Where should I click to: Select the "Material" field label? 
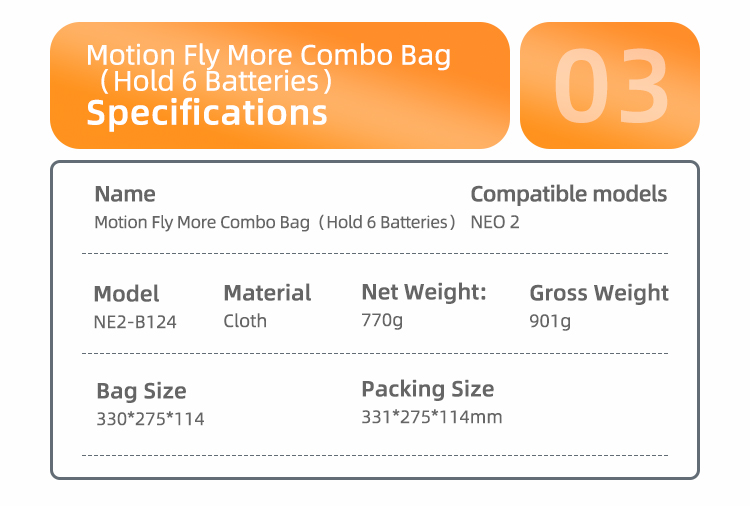tap(267, 293)
